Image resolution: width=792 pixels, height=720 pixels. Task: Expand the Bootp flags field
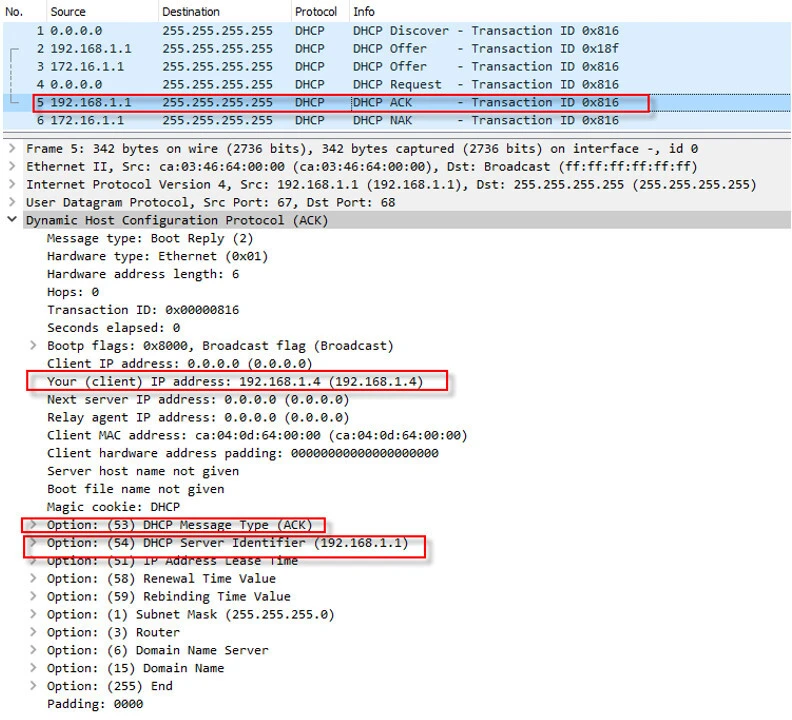click(x=33, y=345)
